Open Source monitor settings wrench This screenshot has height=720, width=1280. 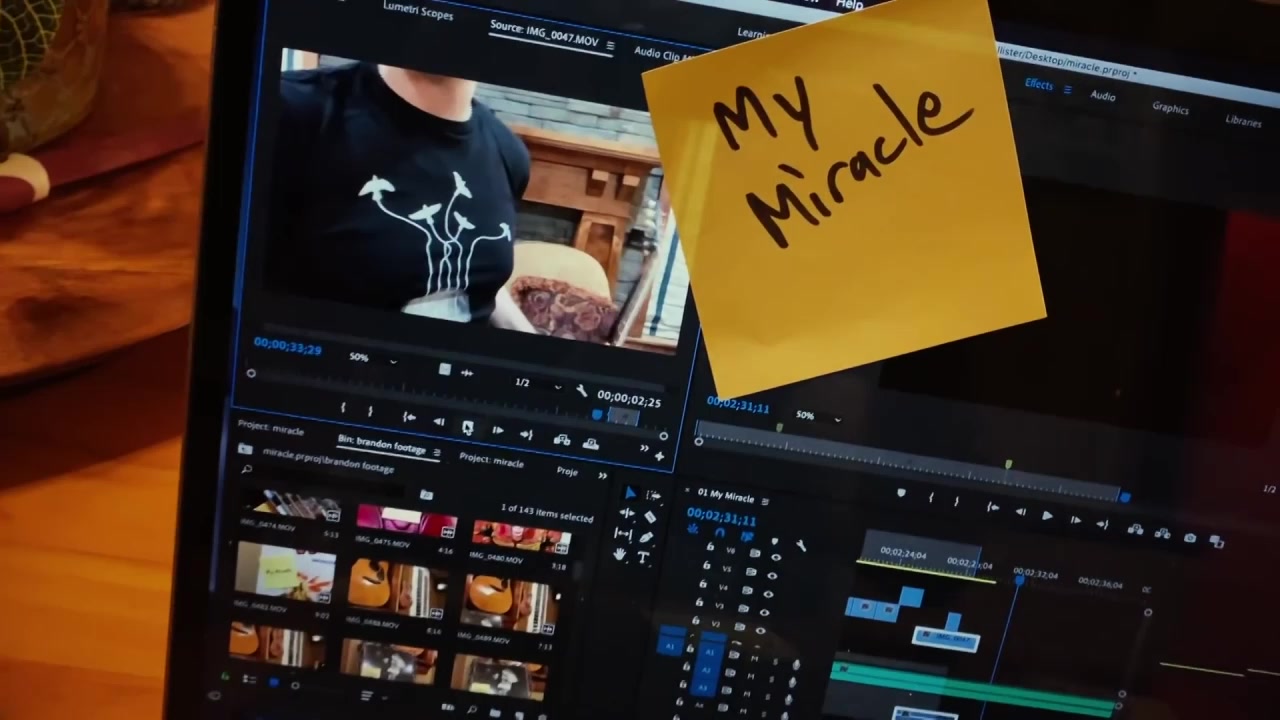(581, 390)
